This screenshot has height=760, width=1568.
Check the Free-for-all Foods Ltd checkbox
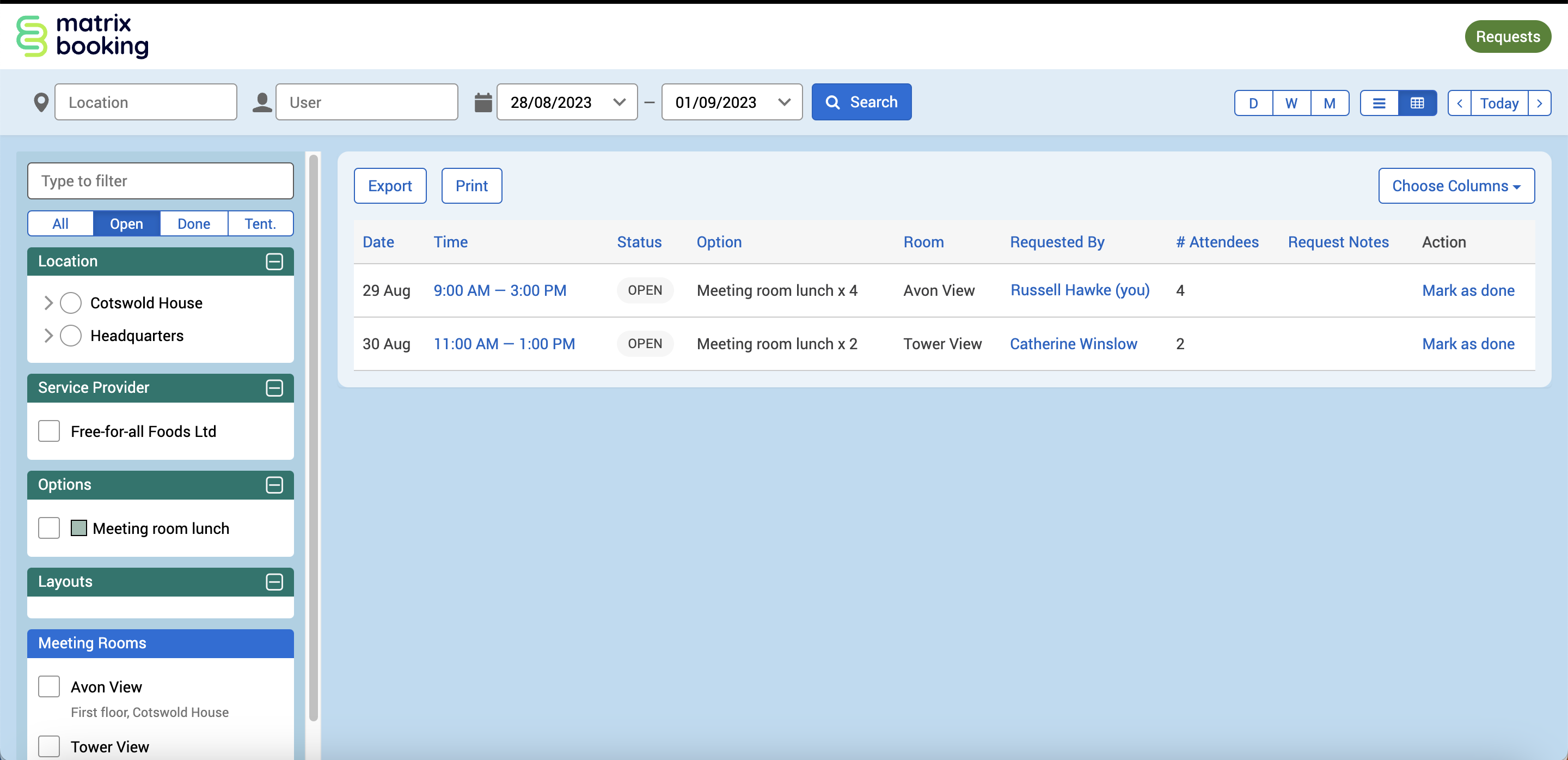[x=48, y=431]
